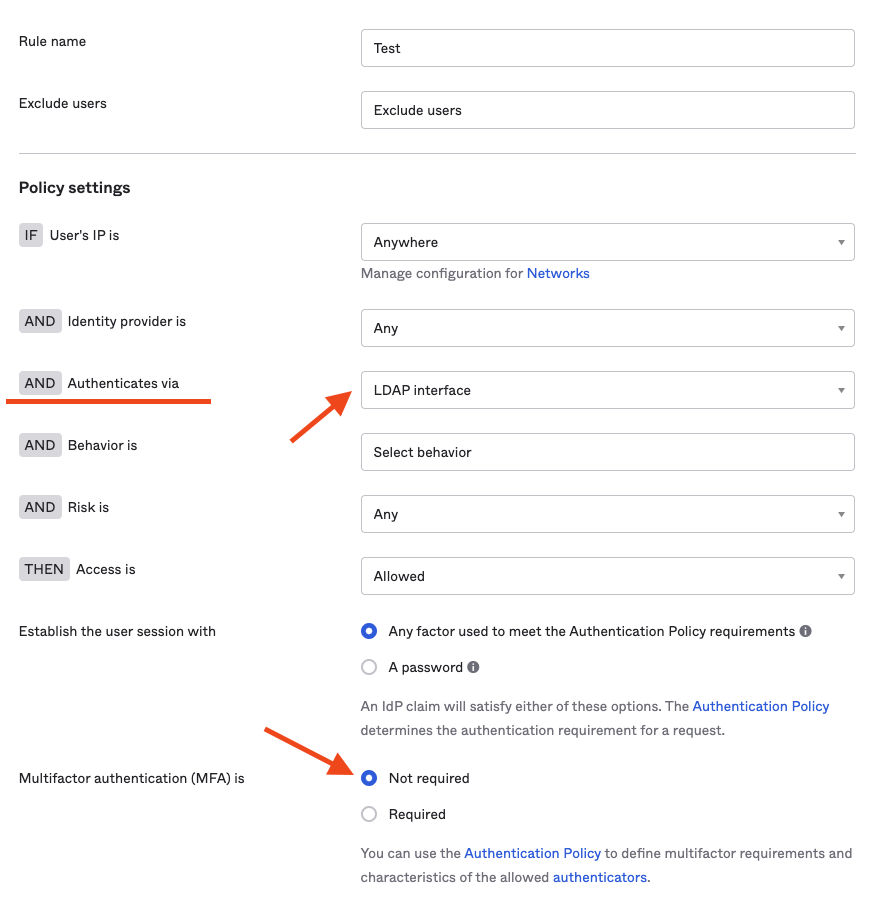Click the 'IF' condition badge
The image size is (873, 897).
pyautogui.click(x=31, y=236)
